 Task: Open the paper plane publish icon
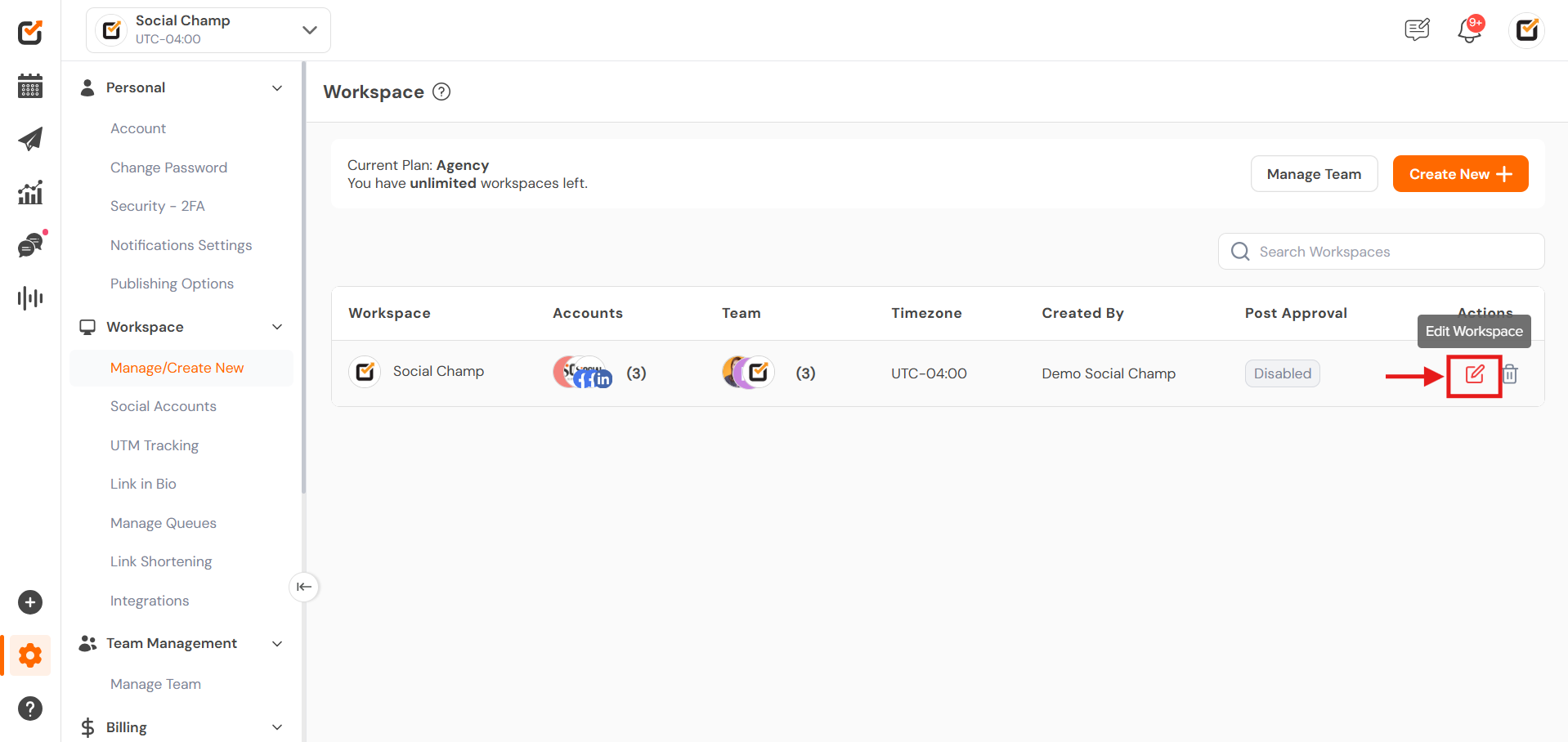[x=30, y=139]
